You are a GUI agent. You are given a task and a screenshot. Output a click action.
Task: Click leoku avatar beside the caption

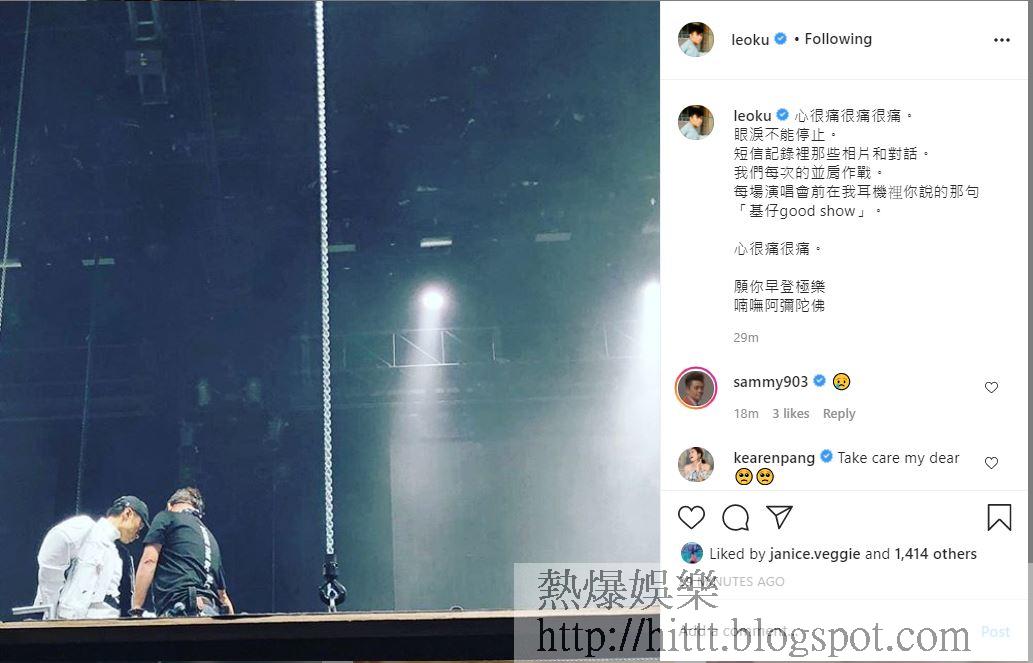tap(696, 122)
